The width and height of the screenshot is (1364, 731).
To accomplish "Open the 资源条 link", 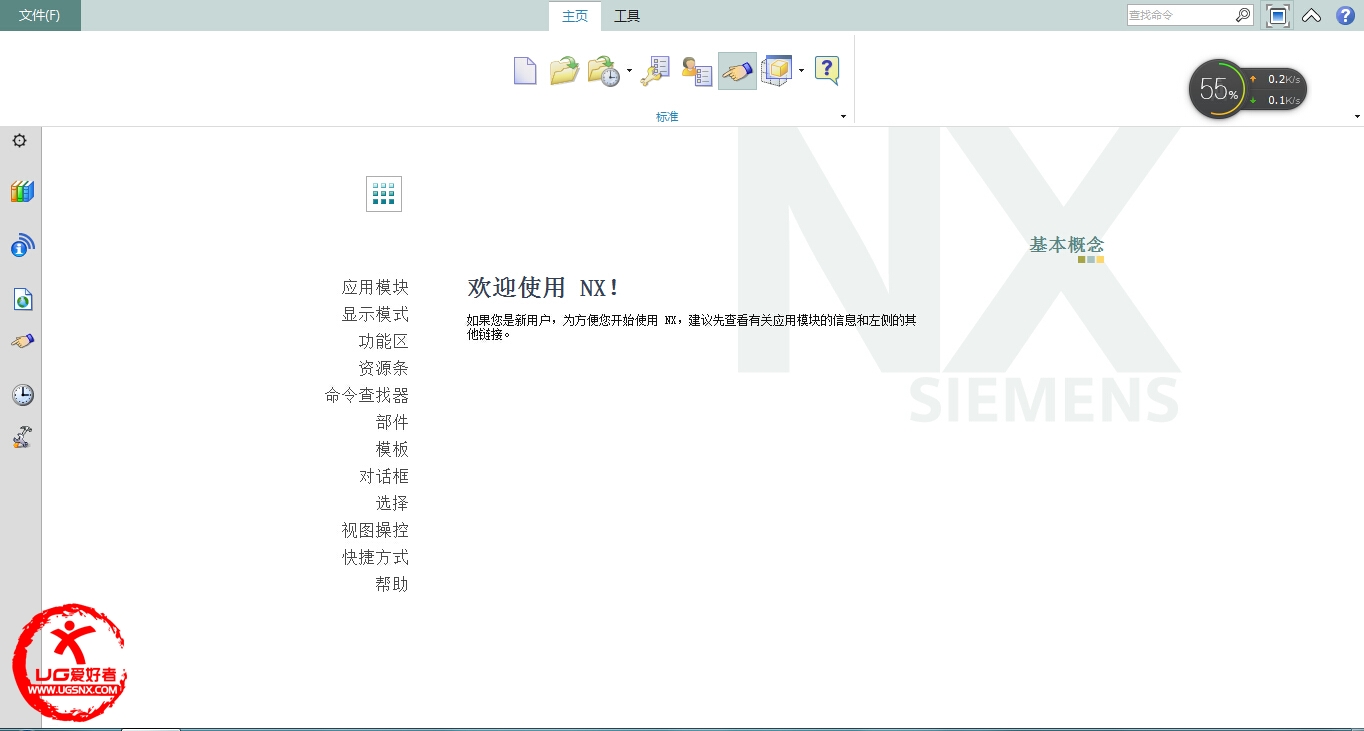I will click(384, 369).
